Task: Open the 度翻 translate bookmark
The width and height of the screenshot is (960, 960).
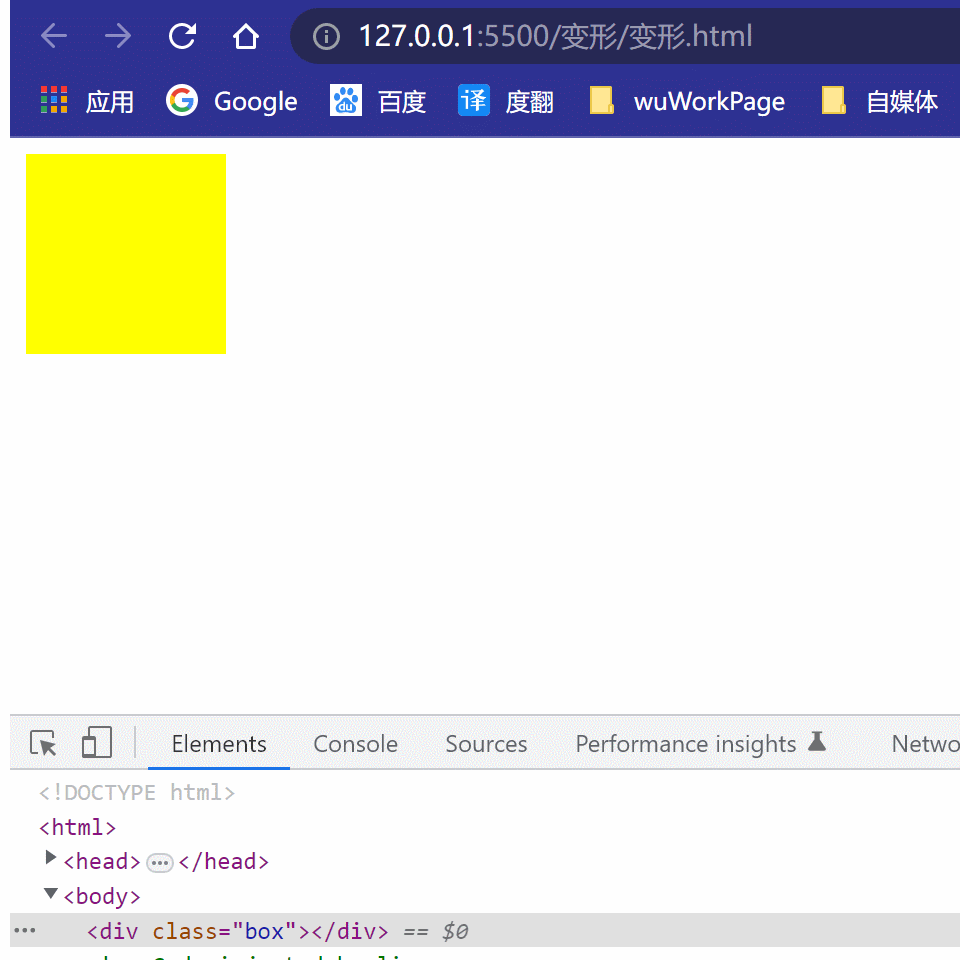Action: click(x=506, y=101)
